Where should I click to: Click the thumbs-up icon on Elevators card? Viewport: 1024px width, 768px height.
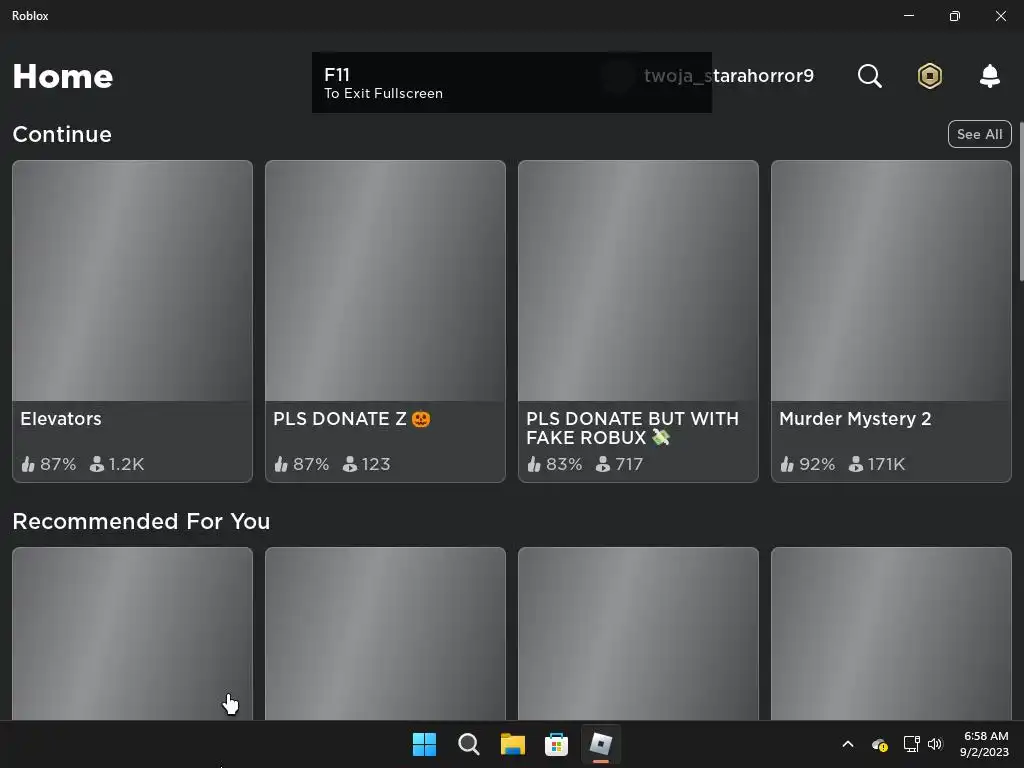point(27,464)
